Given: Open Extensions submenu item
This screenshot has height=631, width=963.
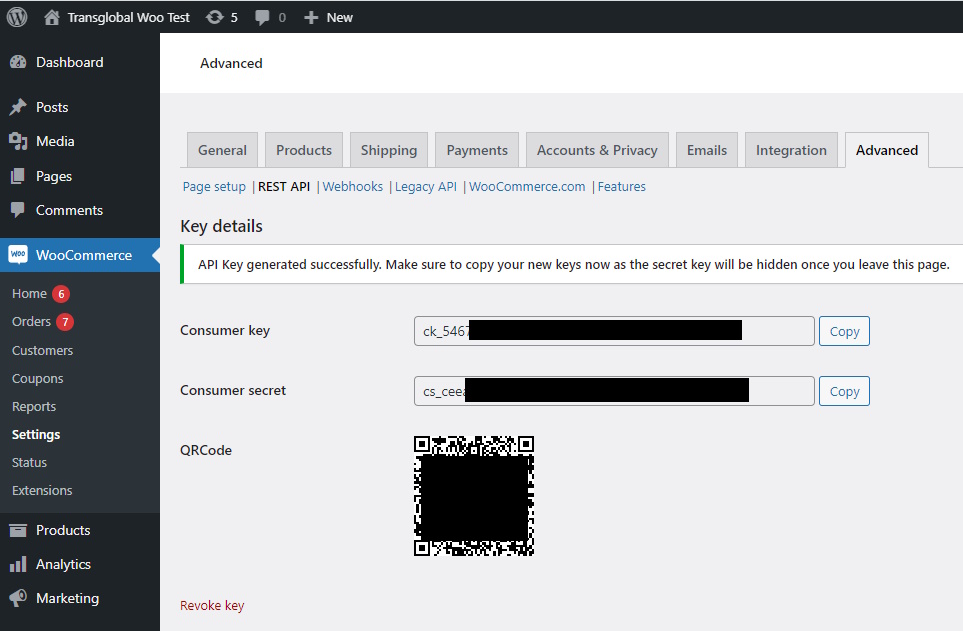Looking at the screenshot, I should (42, 490).
